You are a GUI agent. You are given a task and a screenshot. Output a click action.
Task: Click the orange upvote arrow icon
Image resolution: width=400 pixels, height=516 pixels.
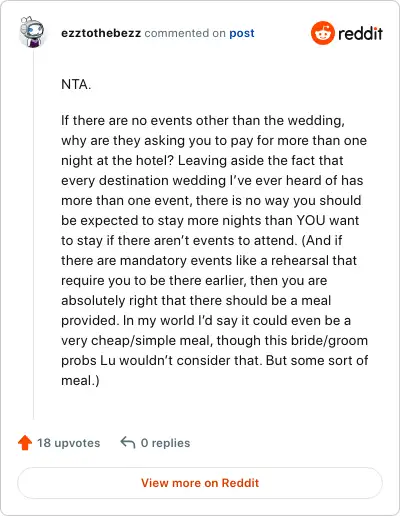(x=25, y=443)
